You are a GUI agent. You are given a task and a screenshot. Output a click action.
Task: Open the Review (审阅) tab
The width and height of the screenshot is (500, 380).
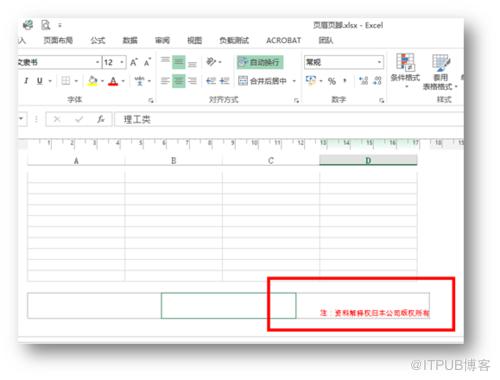[x=162, y=40]
